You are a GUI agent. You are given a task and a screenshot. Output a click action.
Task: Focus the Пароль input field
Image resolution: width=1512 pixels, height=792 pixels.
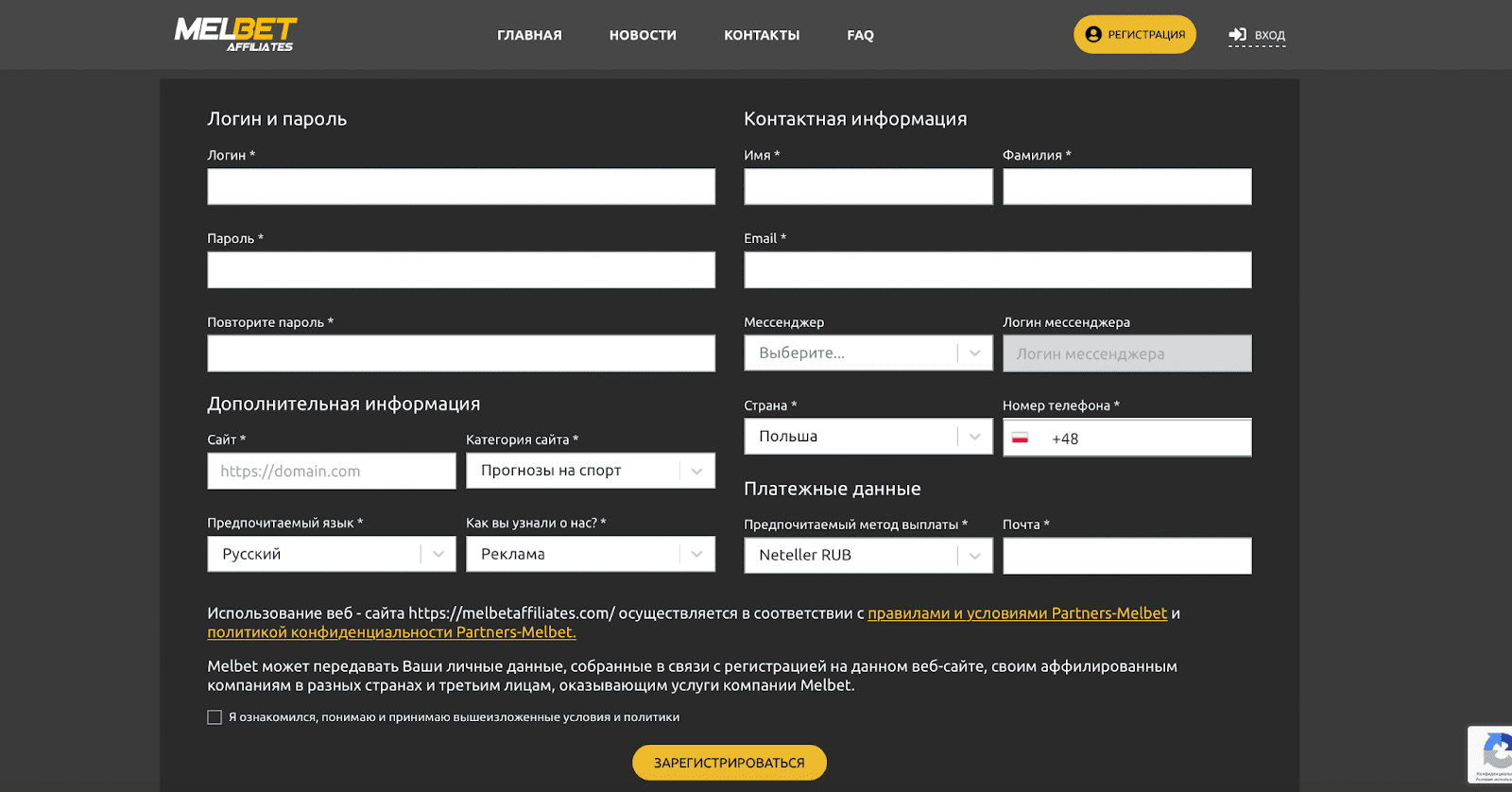click(461, 270)
